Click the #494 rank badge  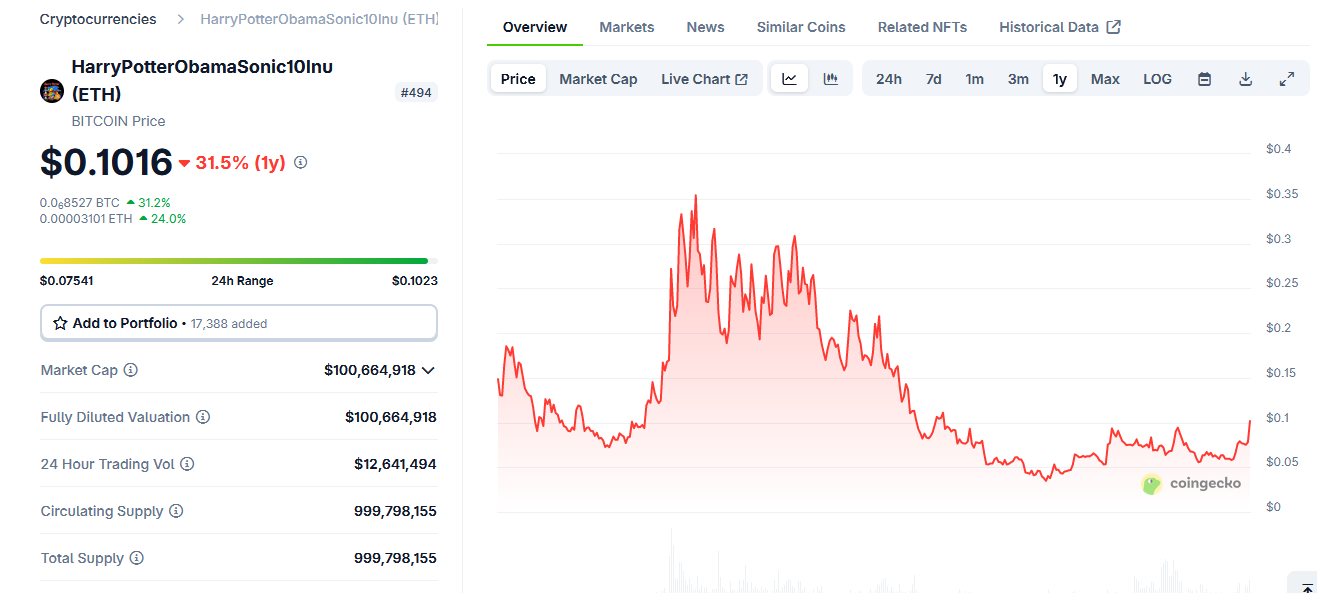[x=416, y=93]
